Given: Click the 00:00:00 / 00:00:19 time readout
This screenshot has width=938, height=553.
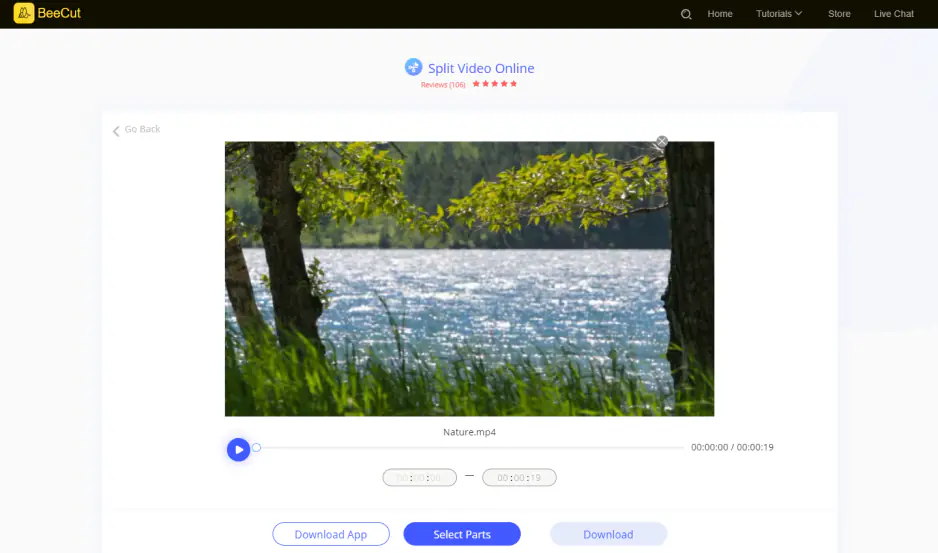Looking at the screenshot, I should pyautogui.click(x=732, y=447).
